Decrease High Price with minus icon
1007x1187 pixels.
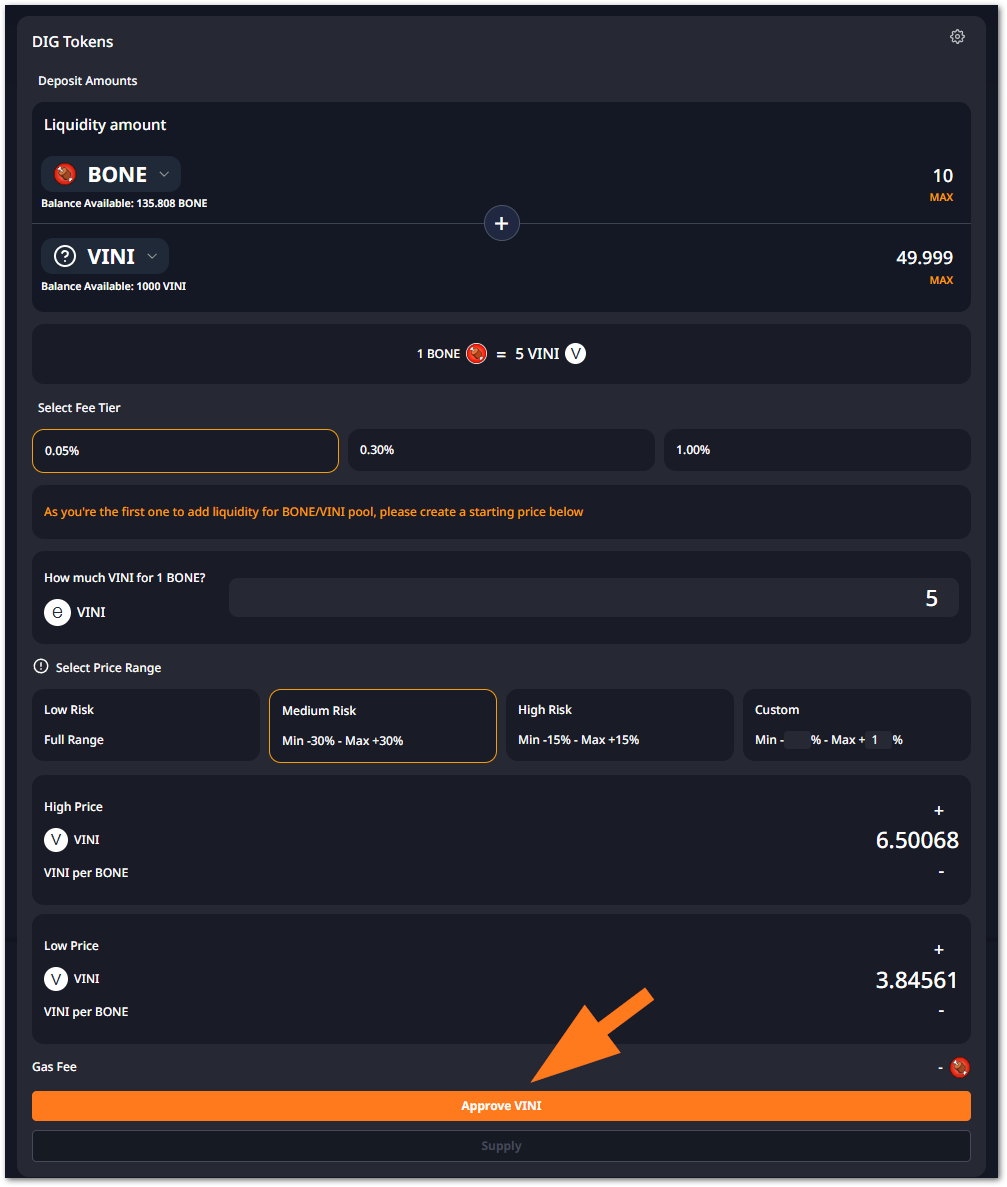click(x=941, y=872)
